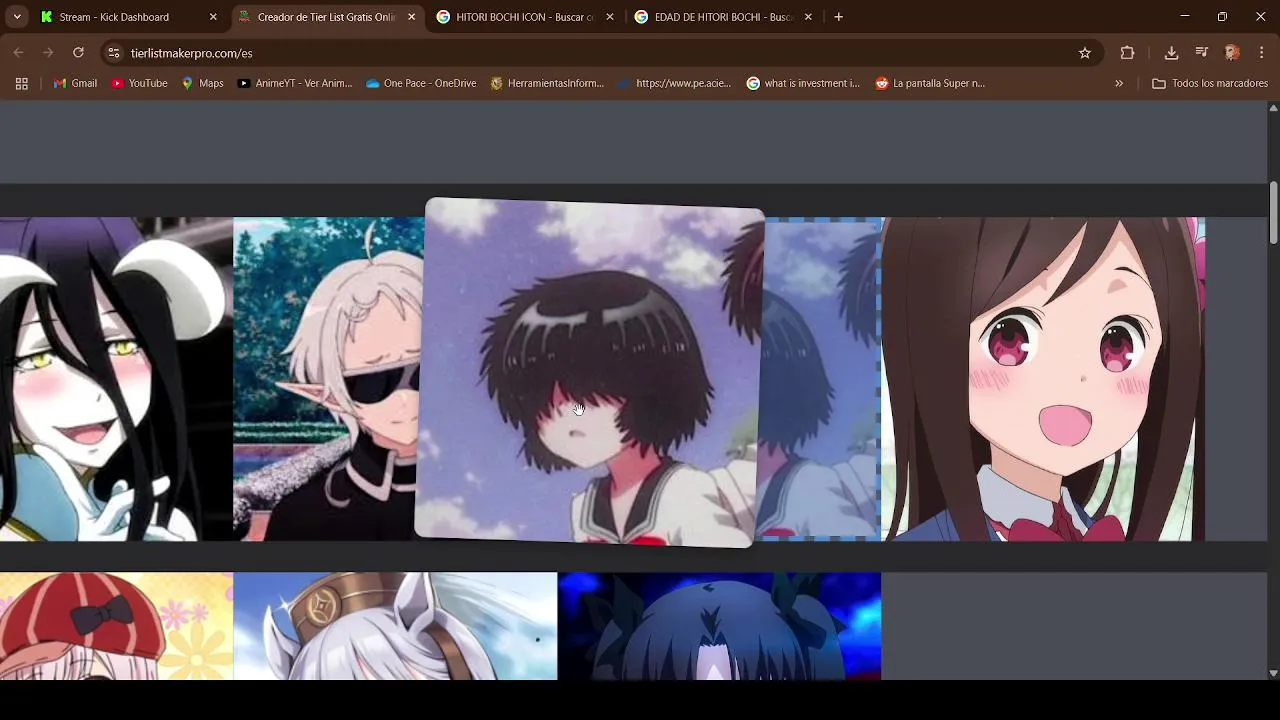1280x720 pixels.
Task: Close the Stream - Kick Dashboard tab
Action: [213, 17]
